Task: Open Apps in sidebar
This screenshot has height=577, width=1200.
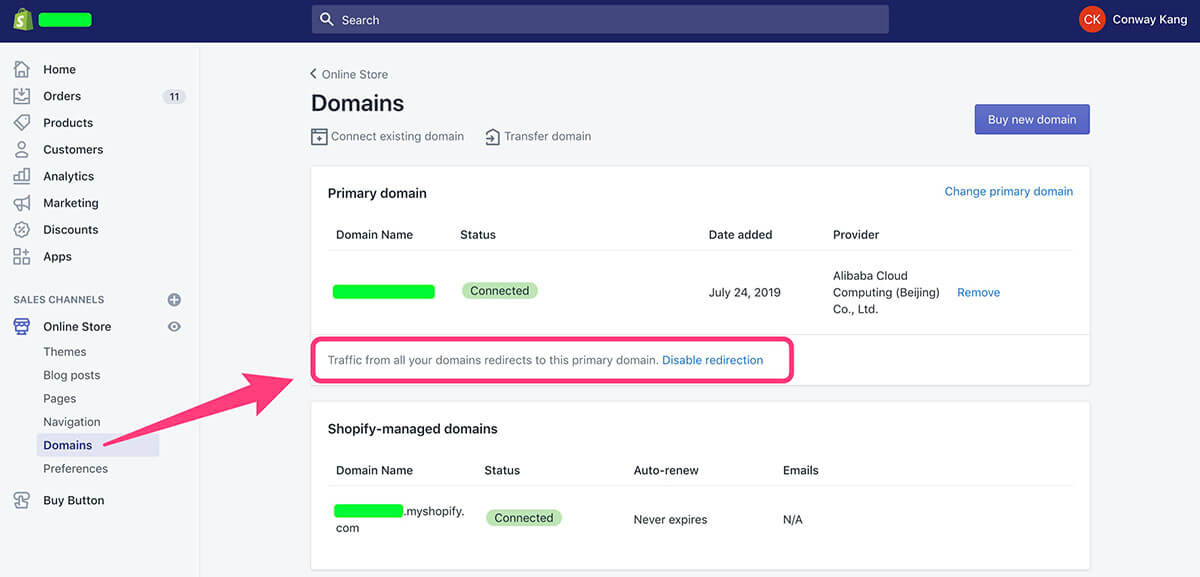Action: pos(57,256)
